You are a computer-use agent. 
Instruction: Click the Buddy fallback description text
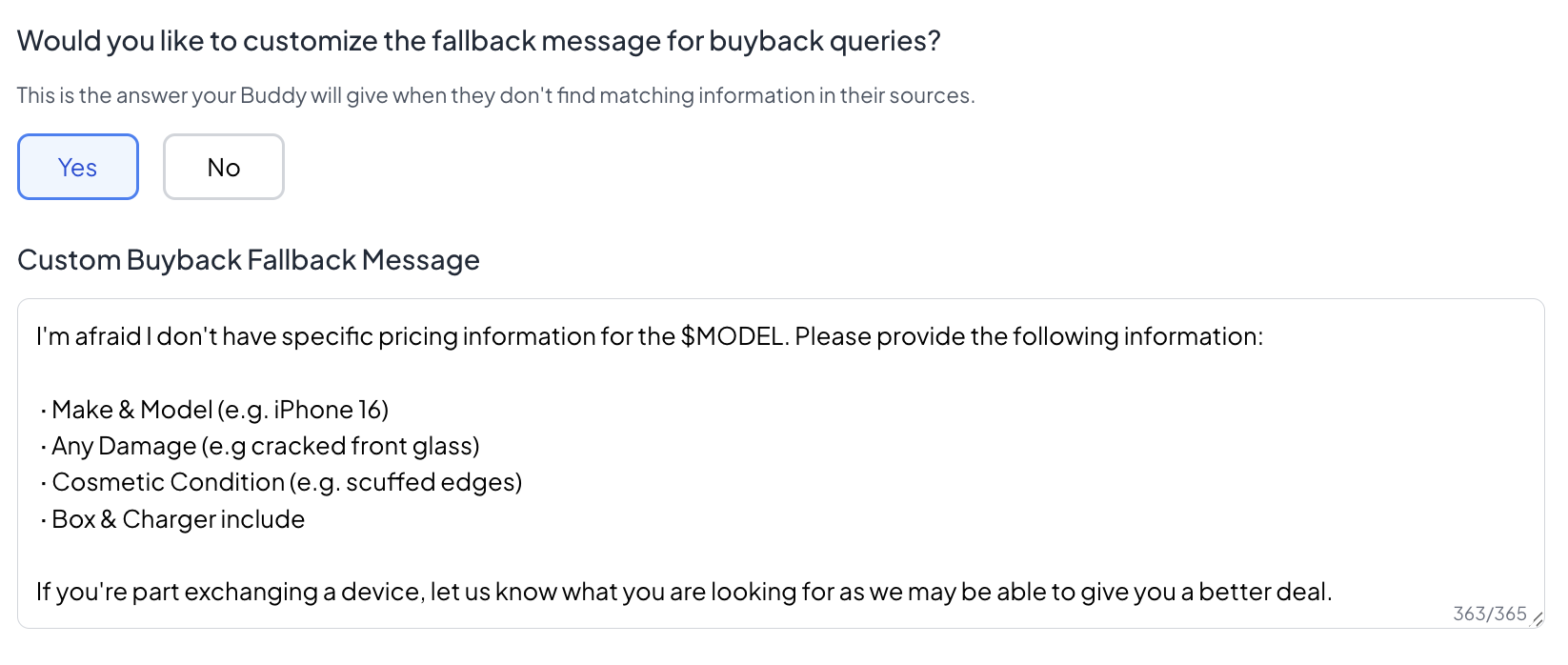(496, 95)
